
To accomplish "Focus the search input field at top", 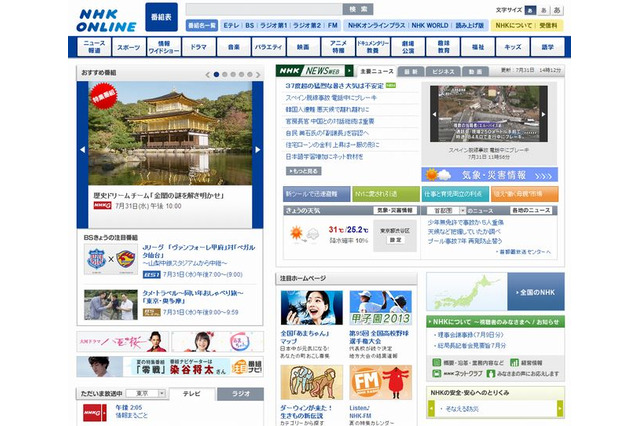I will pos(264,9).
